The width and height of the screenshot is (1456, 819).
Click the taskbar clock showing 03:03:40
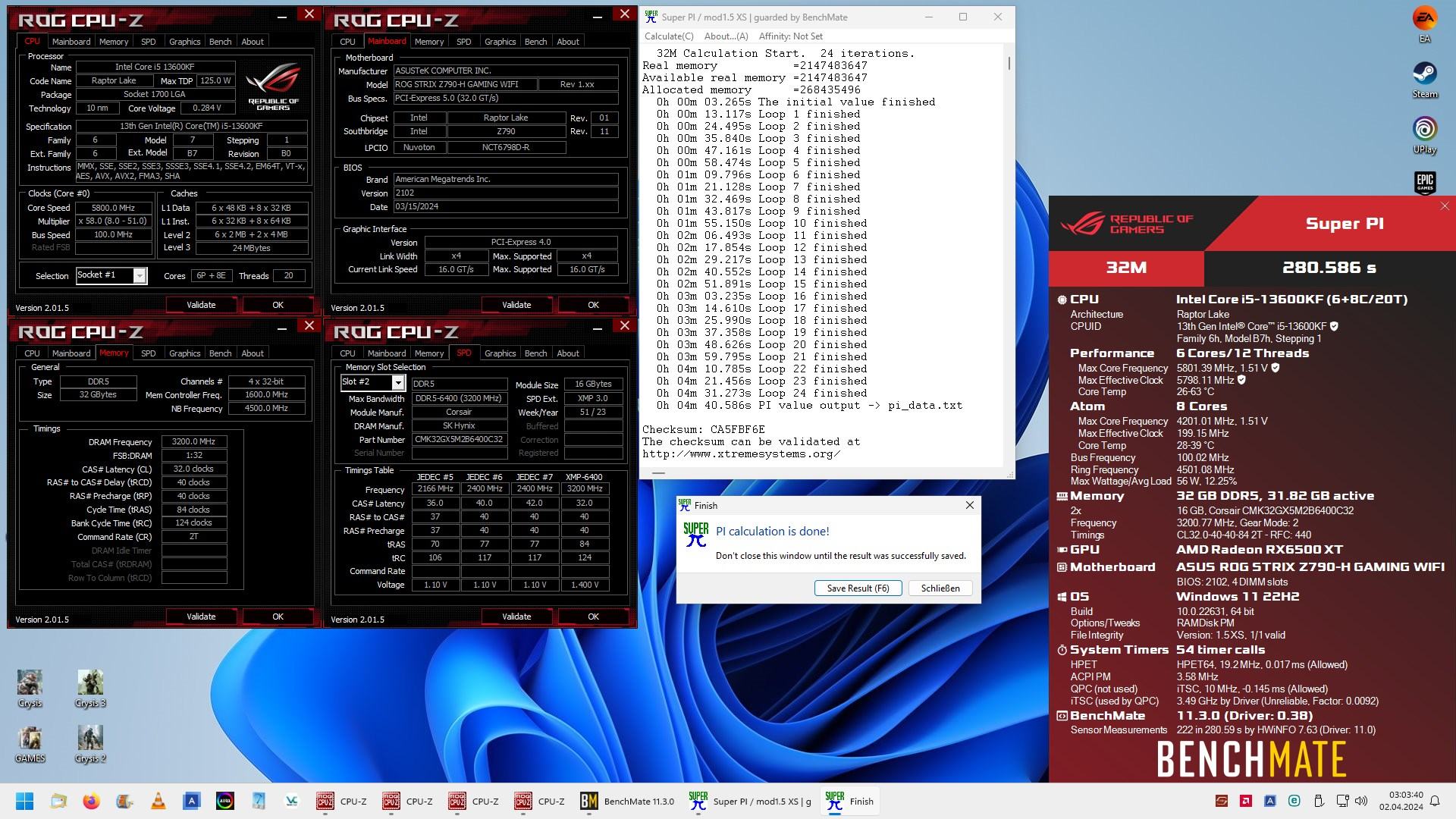pos(1401,801)
